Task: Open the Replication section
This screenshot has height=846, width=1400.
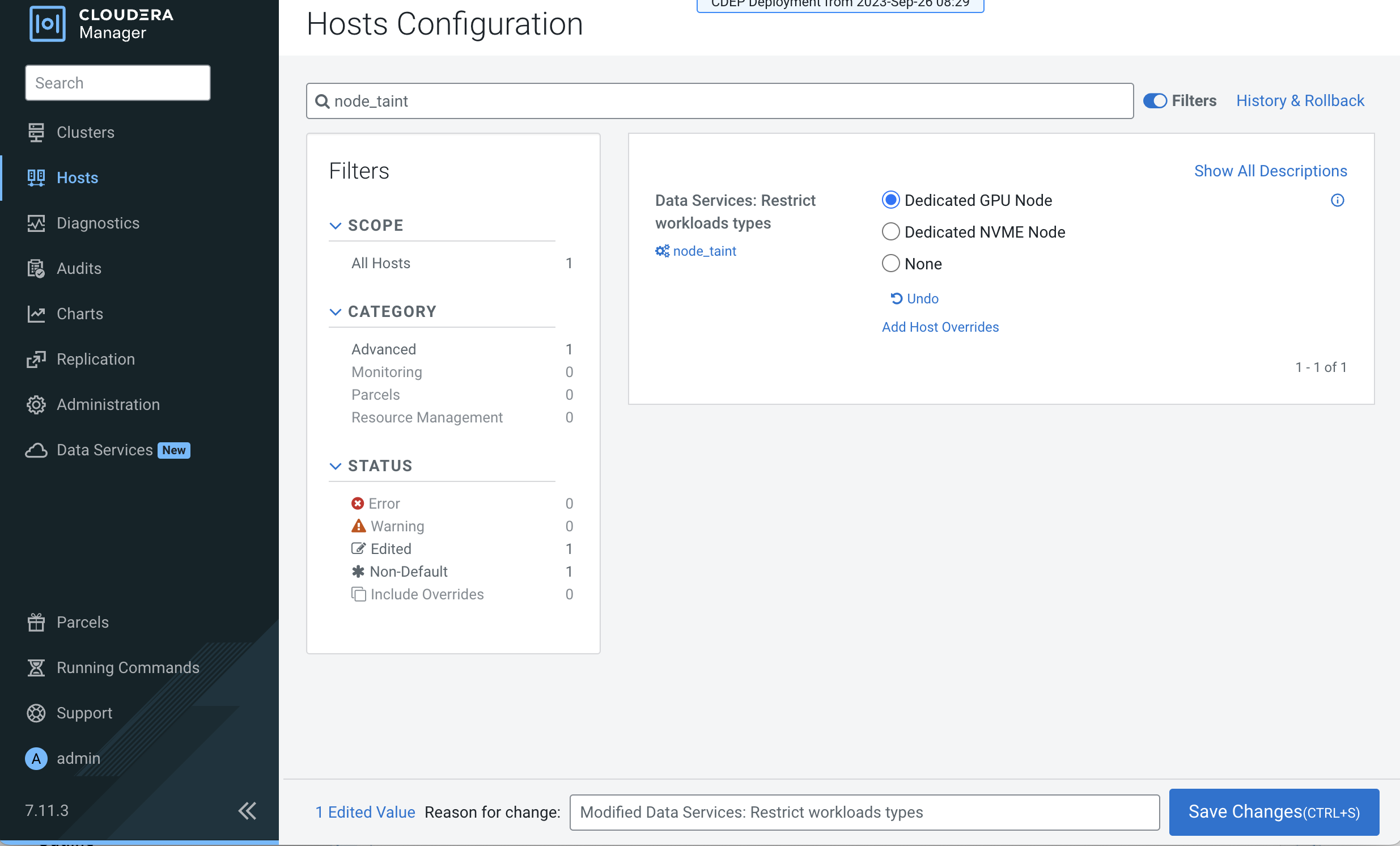Action: pyautogui.click(x=94, y=359)
